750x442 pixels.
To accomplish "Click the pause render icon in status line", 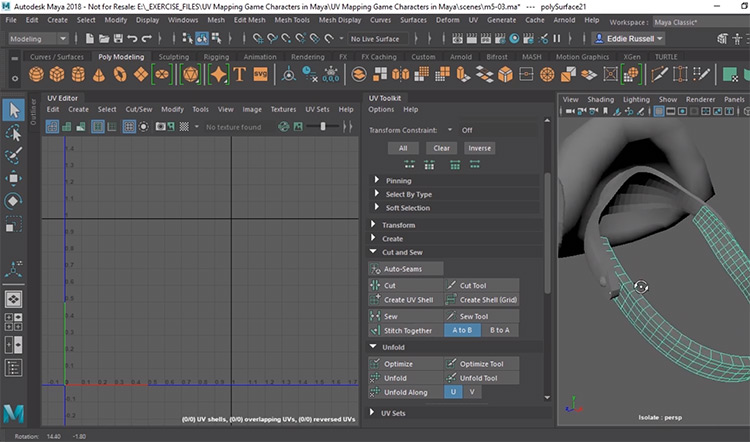I will pos(557,39).
